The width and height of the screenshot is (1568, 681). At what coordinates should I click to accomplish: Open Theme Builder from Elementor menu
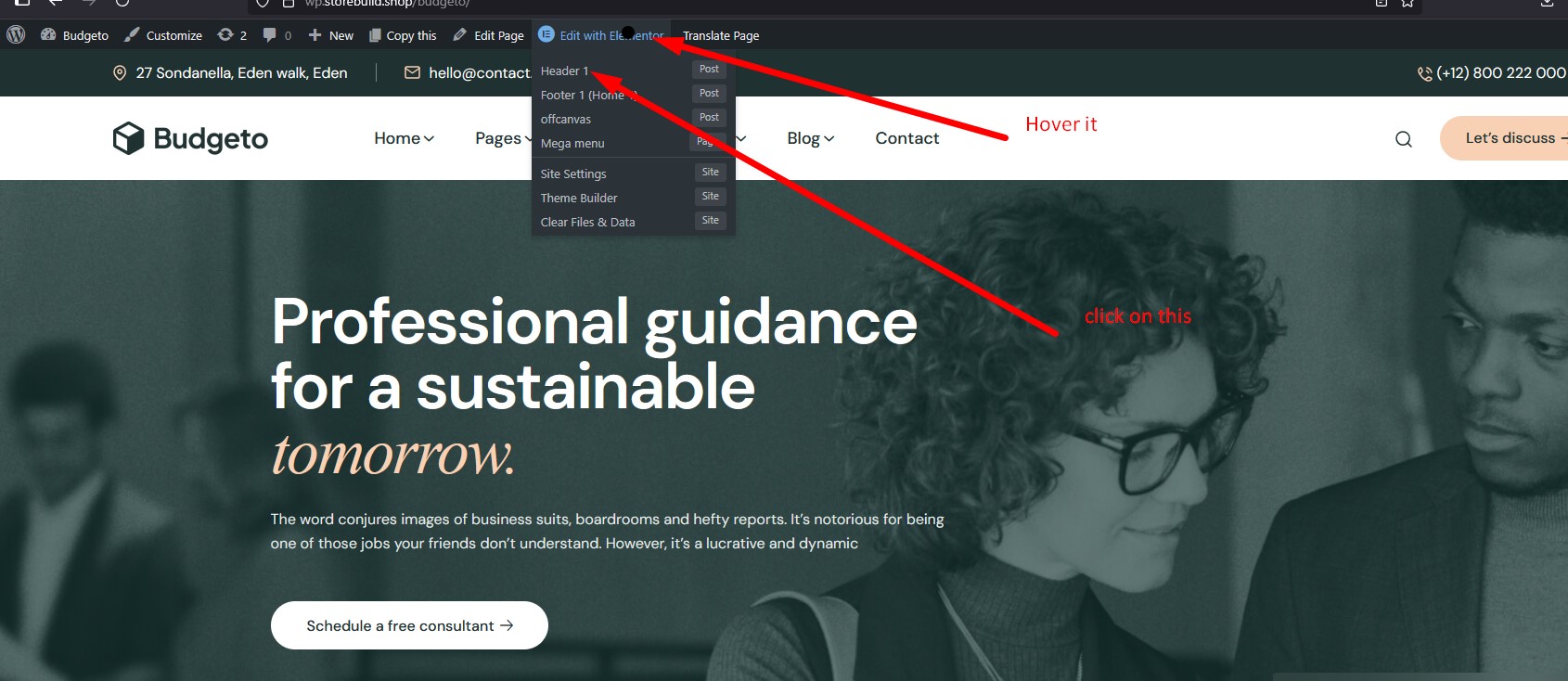[x=579, y=198]
